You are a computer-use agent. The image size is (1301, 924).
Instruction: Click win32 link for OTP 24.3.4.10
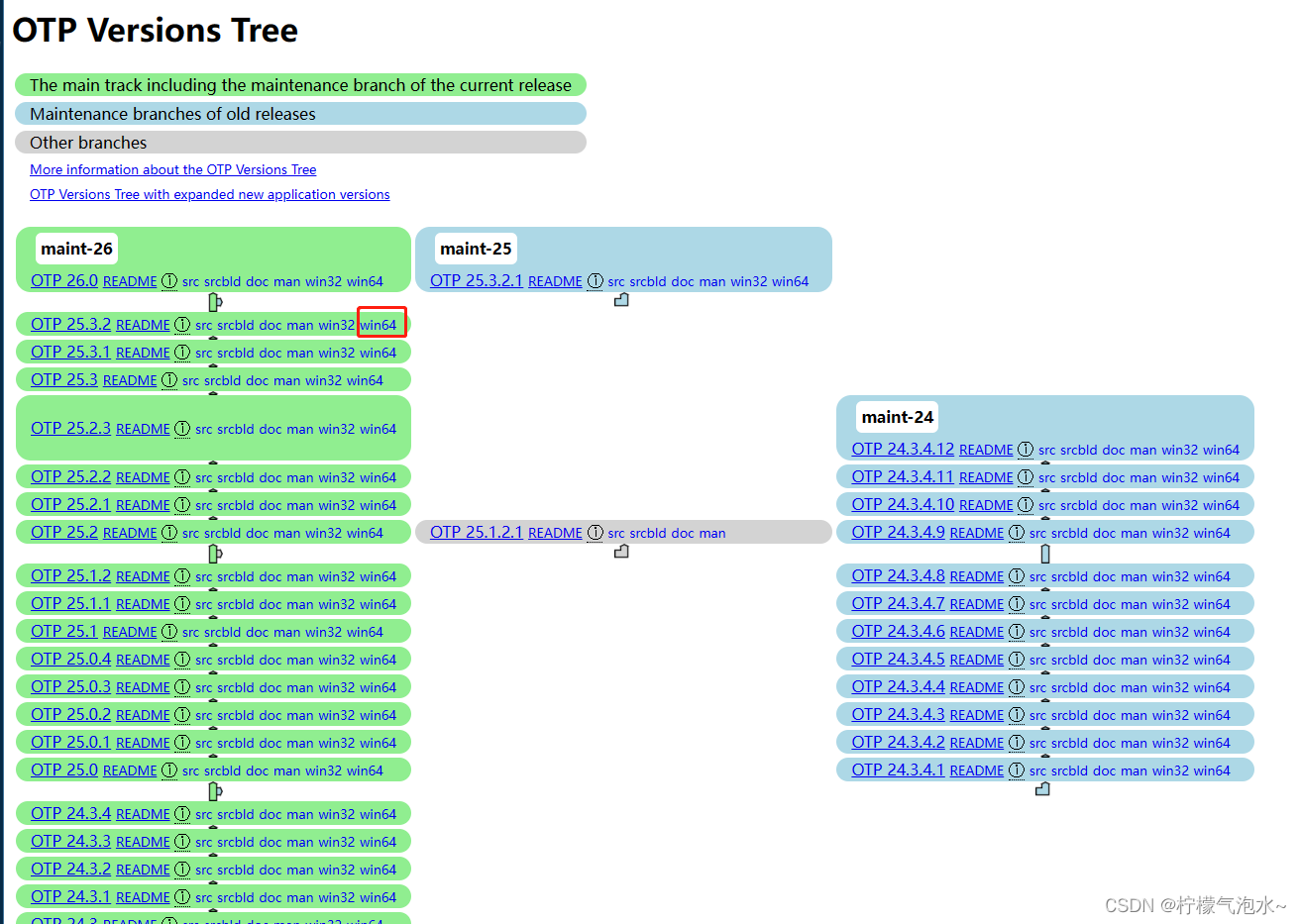coord(1180,505)
